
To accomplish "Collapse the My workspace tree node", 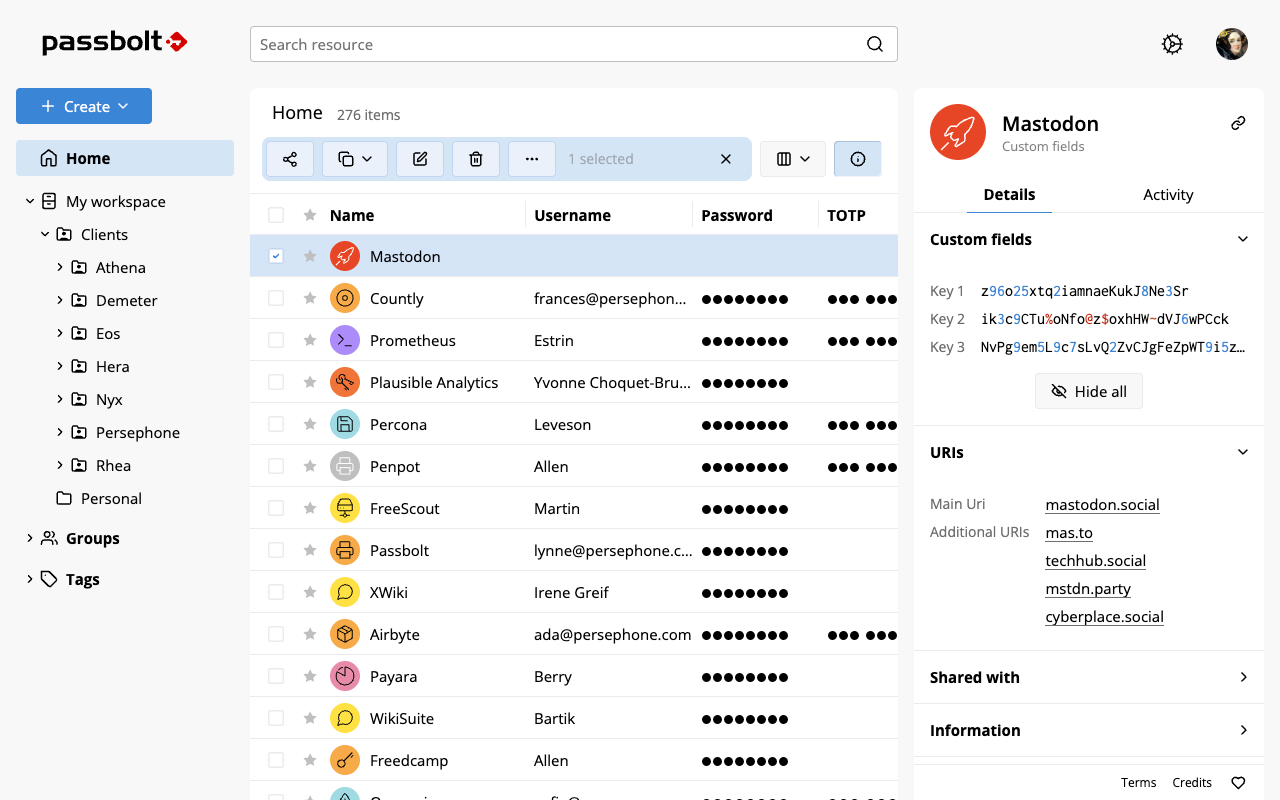I will (30, 201).
